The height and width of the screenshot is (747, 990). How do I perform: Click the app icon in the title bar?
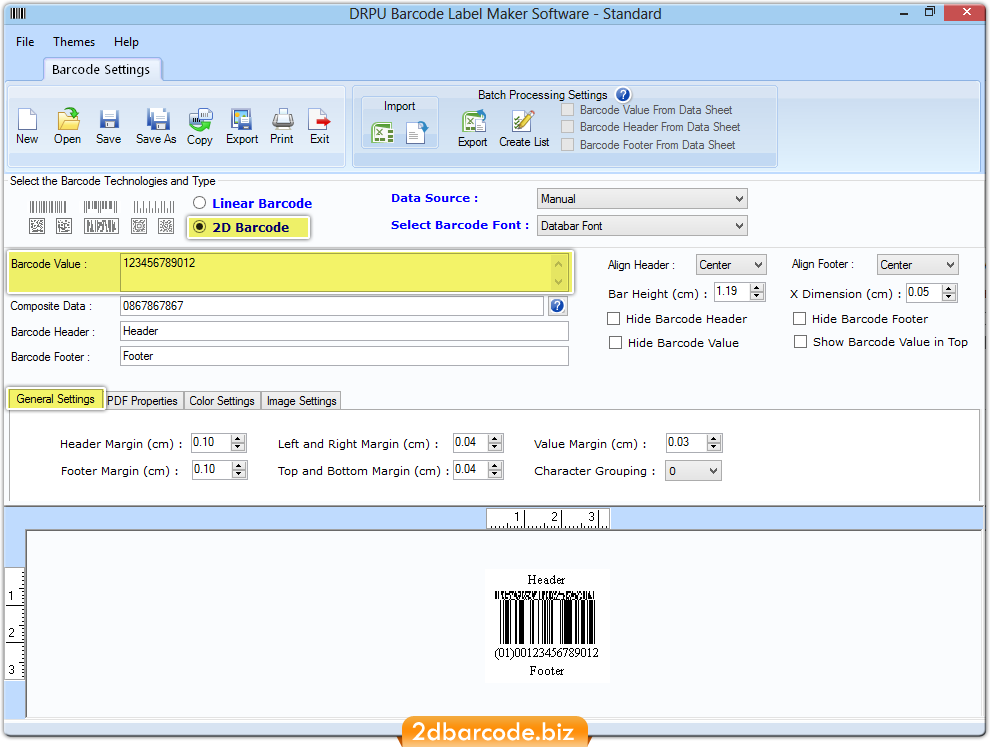click(x=18, y=13)
